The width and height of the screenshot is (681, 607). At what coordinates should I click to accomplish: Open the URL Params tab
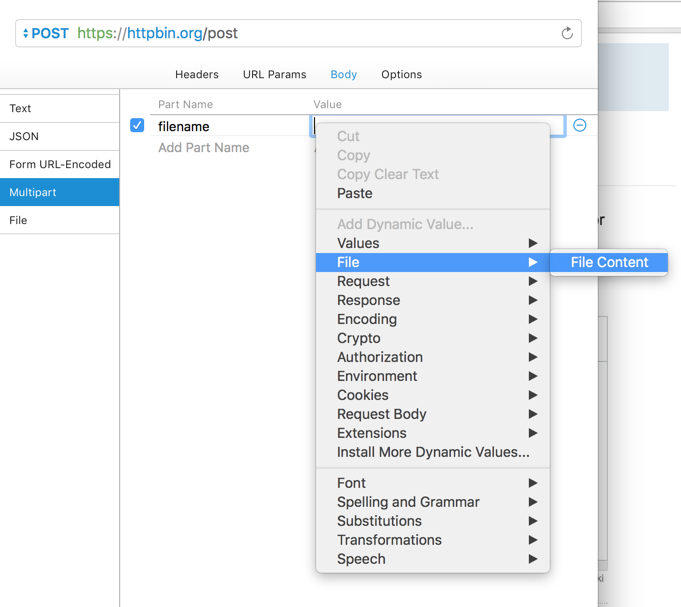274,74
